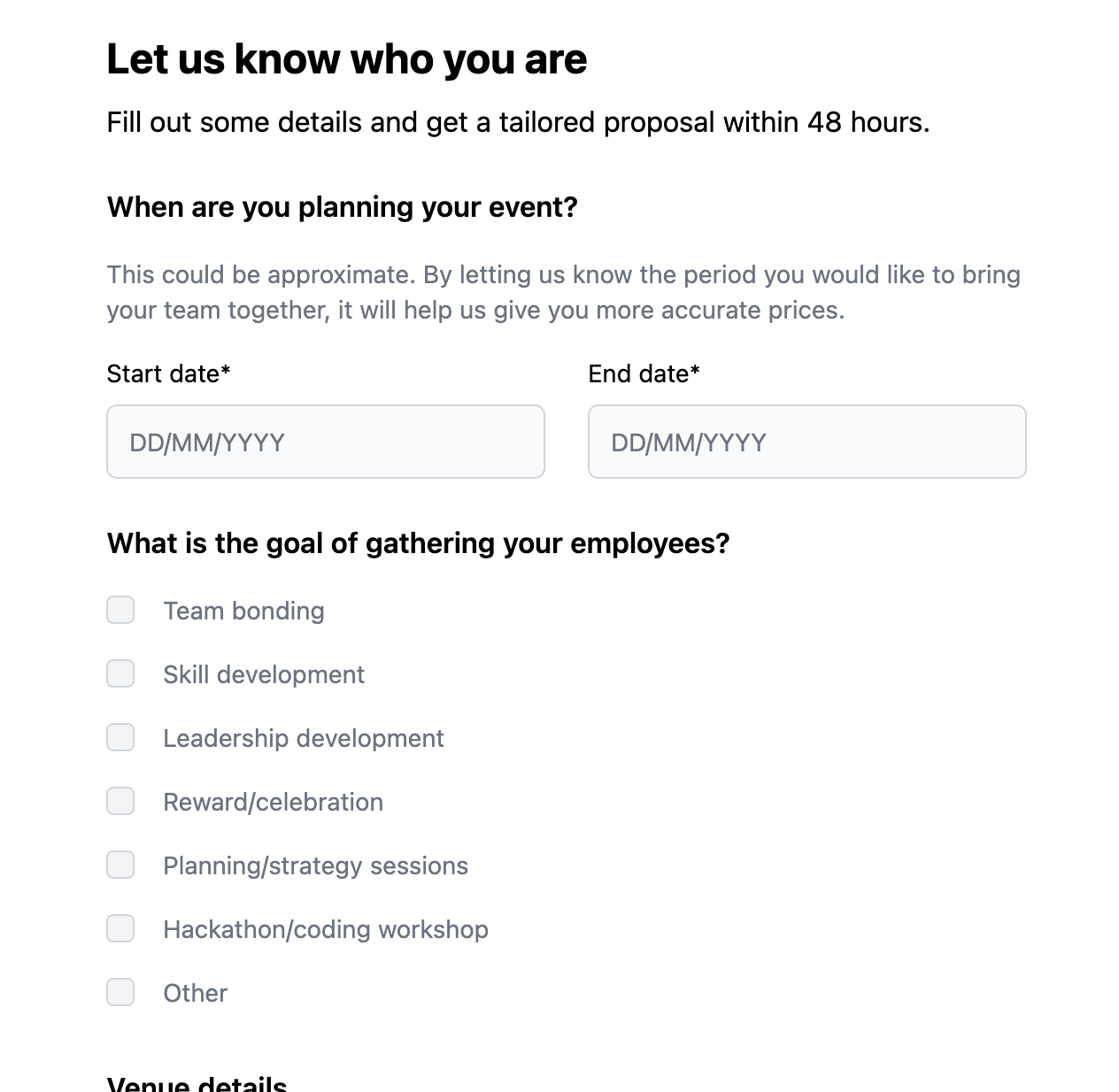Mark the Hackathon/coding workshop checkbox
Image resolution: width=1119 pixels, height=1092 pixels.
pos(120,928)
